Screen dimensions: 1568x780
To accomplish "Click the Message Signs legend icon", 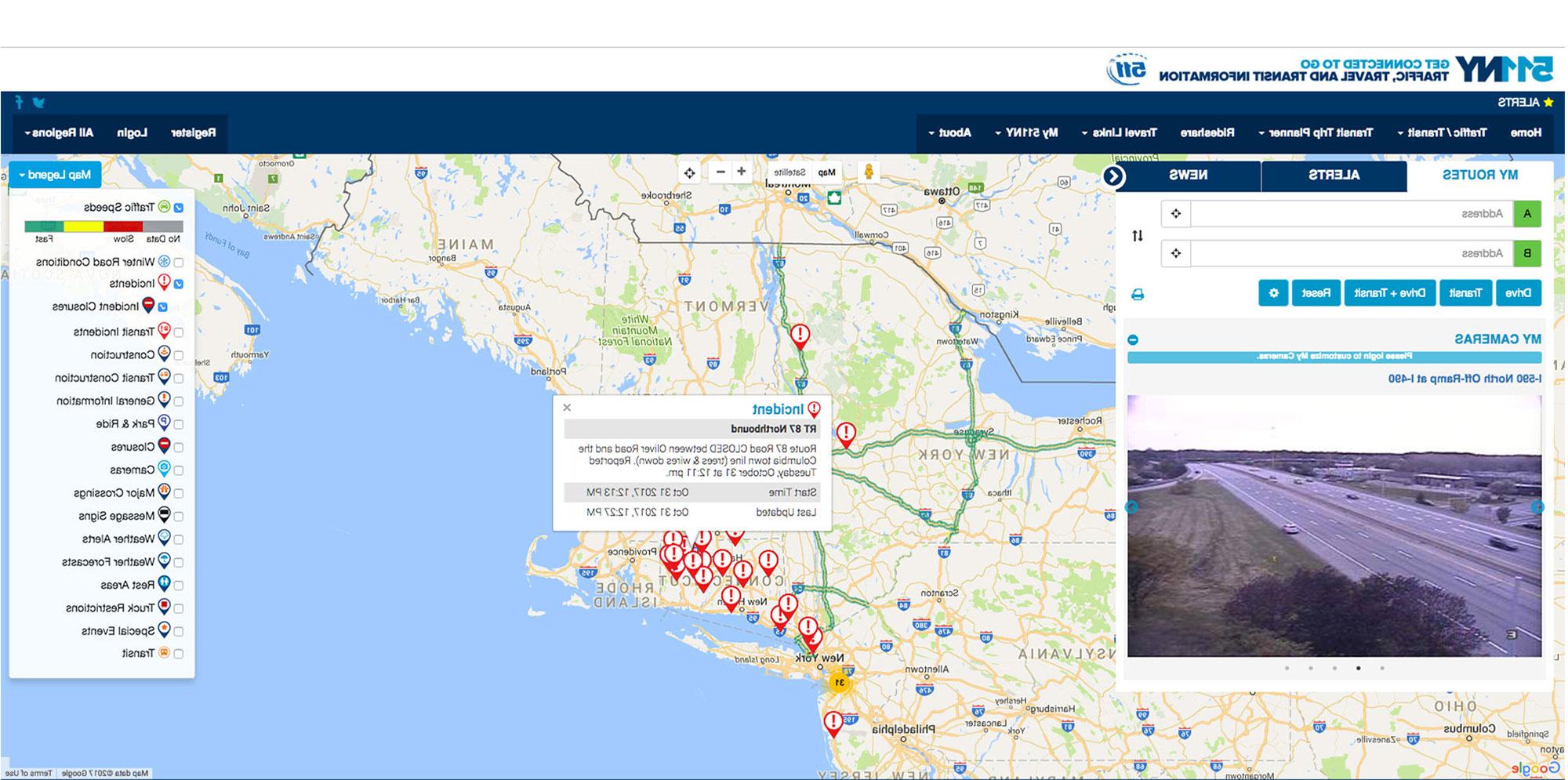I will click(164, 516).
